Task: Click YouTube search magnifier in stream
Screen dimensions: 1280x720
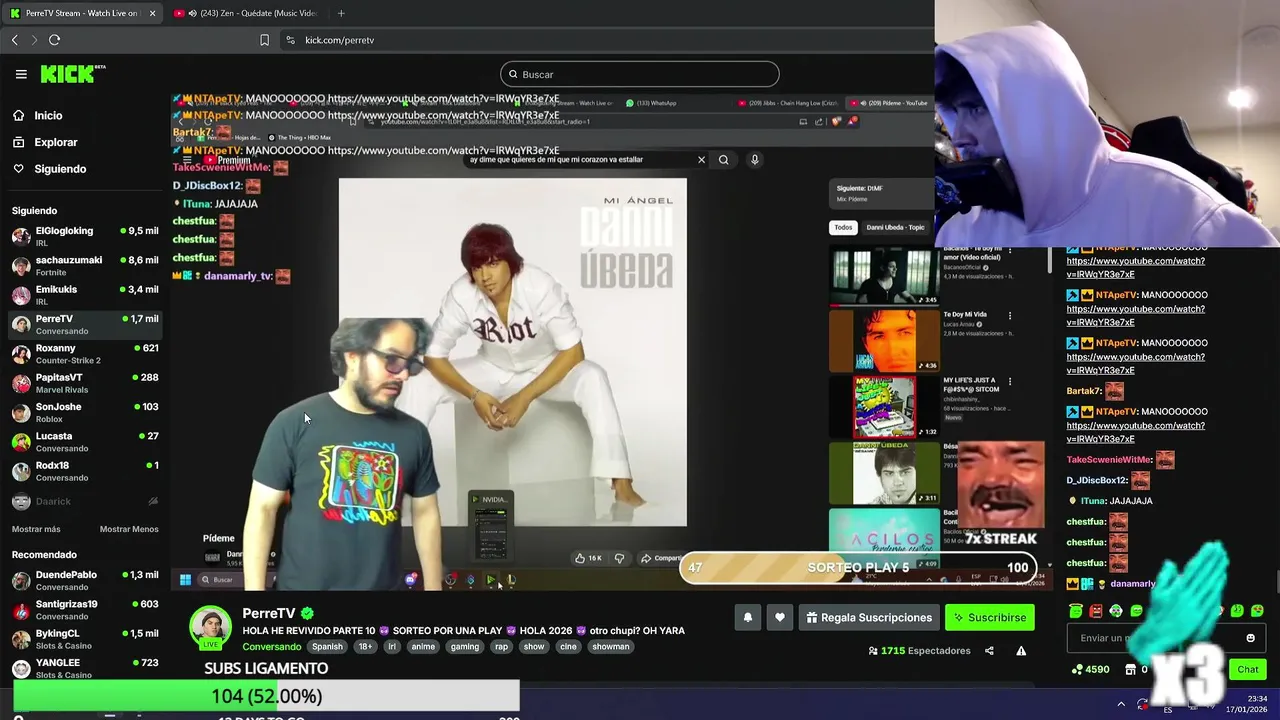Action: click(x=723, y=159)
